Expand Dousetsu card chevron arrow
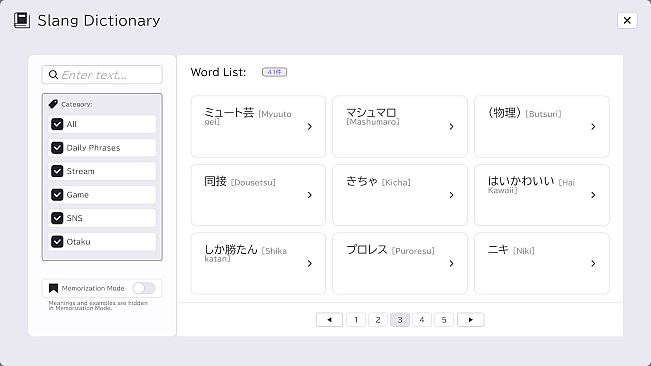Viewport: 651px width, 366px height. [x=310, y=195]
